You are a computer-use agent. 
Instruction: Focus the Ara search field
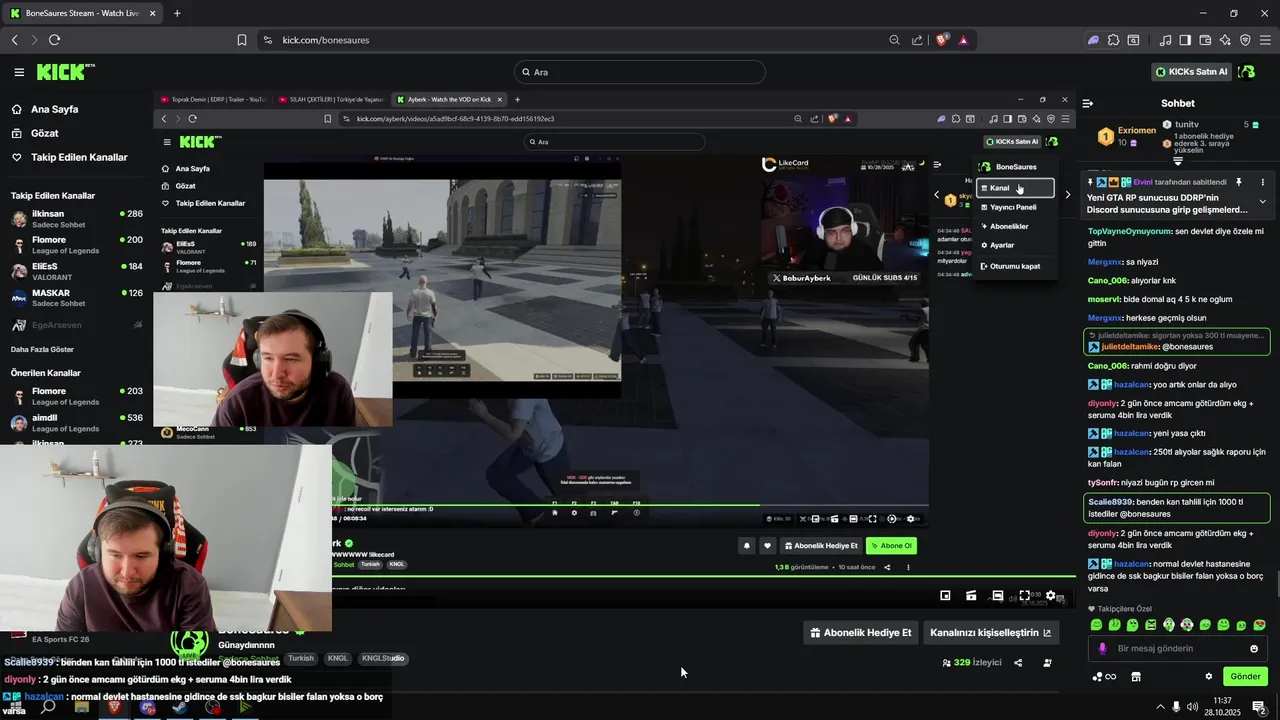(x=640, y=72)
